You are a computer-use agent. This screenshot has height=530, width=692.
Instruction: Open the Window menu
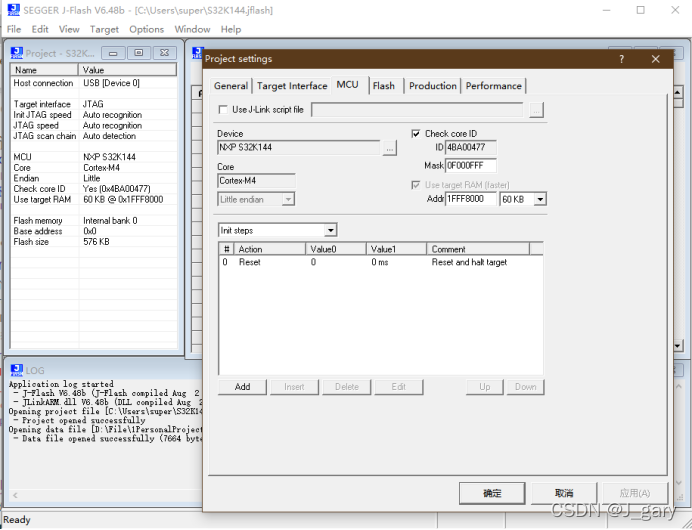tap(192, 30)
